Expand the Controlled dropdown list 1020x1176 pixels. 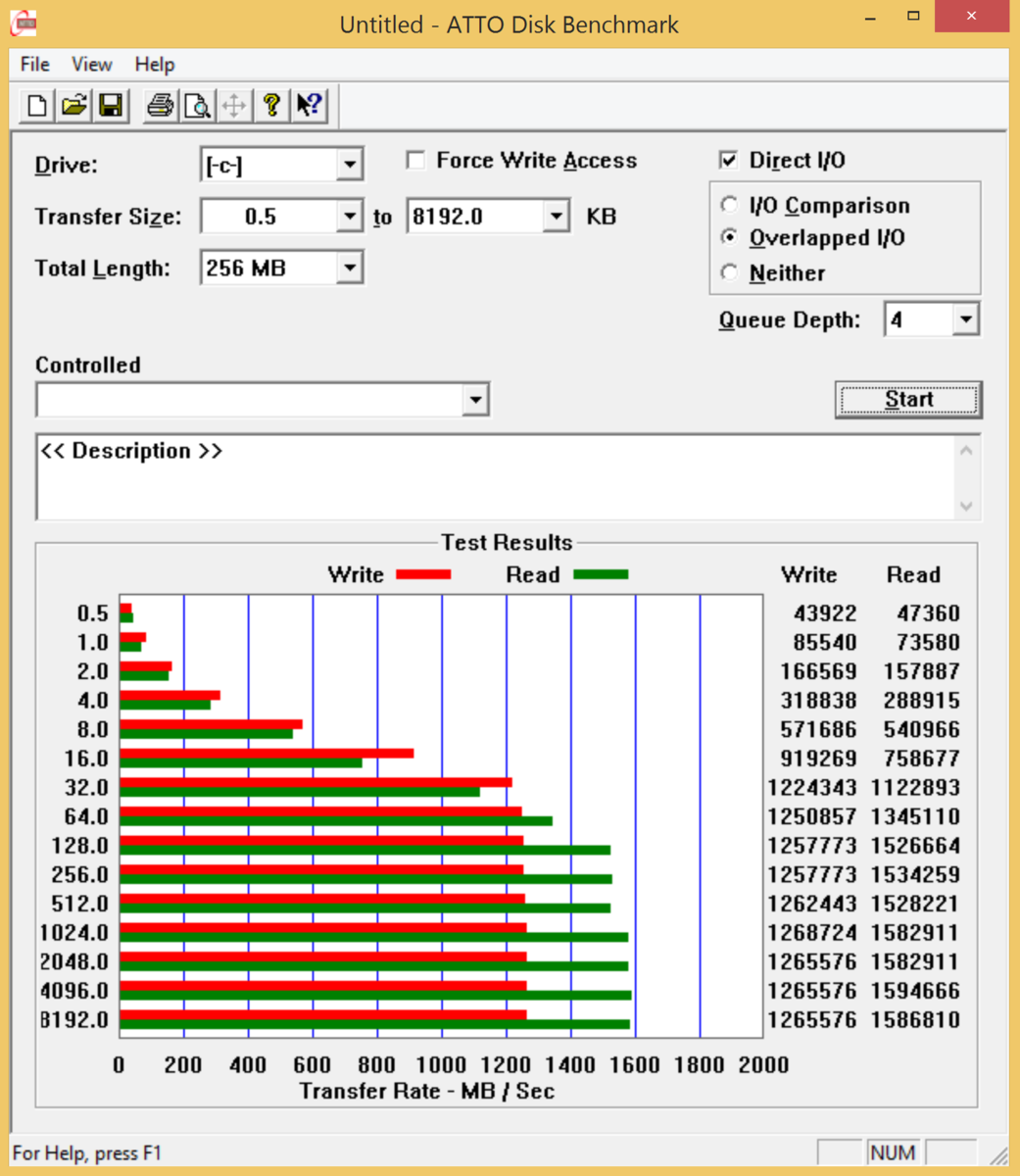click(475, 400)
